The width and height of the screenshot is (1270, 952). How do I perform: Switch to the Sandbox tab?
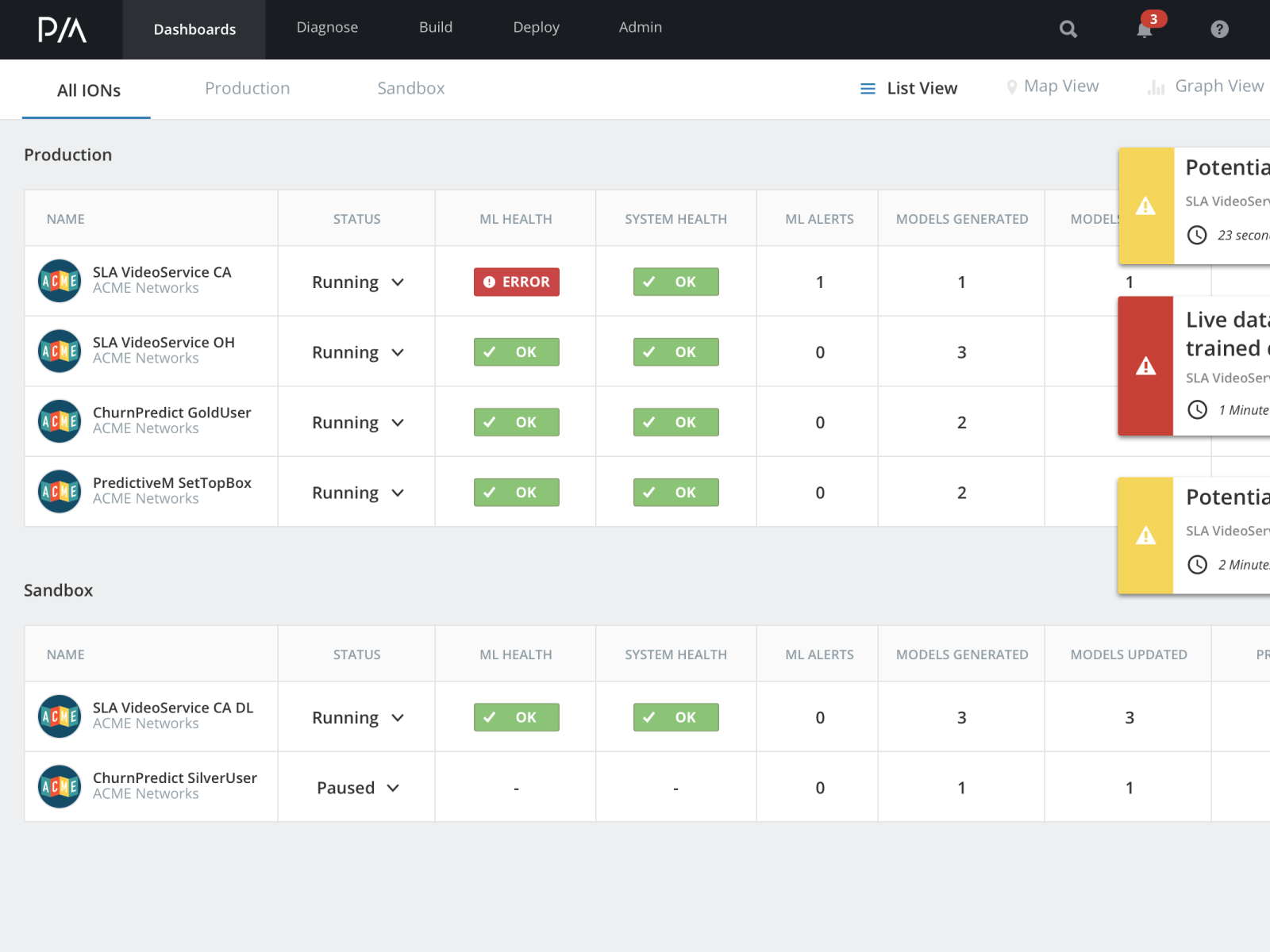tap(410, 88)
